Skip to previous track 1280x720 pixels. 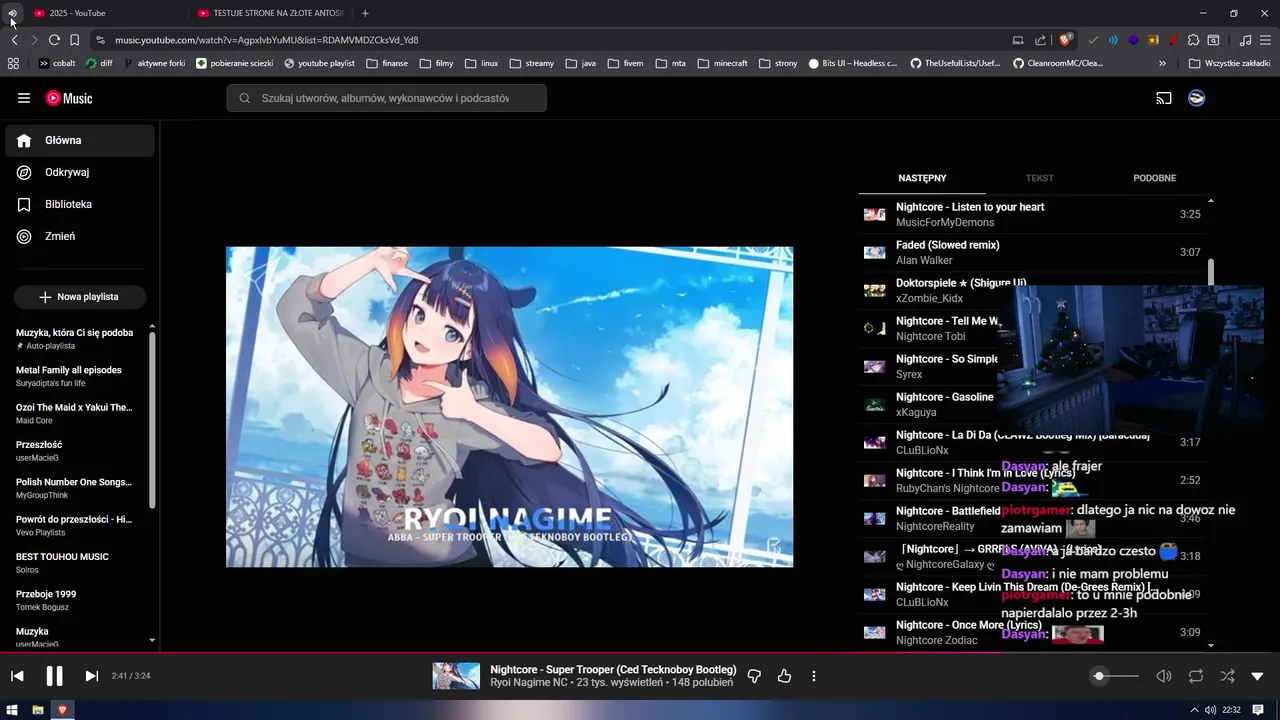(x=17, y=676)
